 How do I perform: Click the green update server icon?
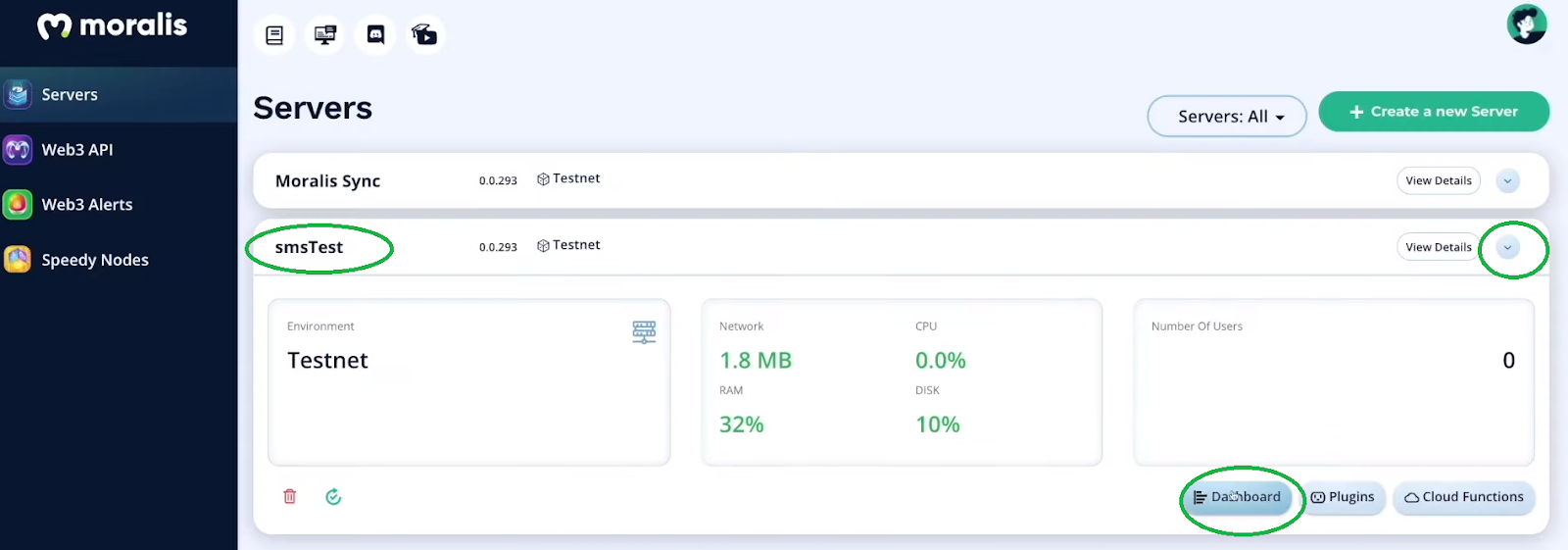[333, 496]
